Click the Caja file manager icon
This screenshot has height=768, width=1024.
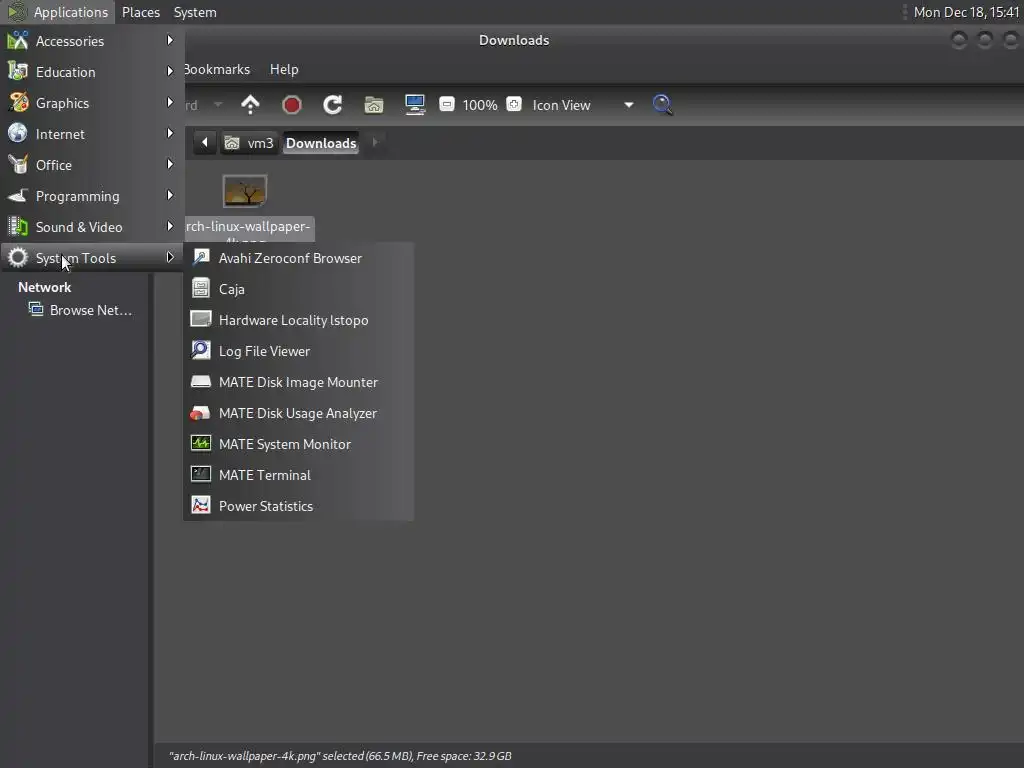pos(200,288)
